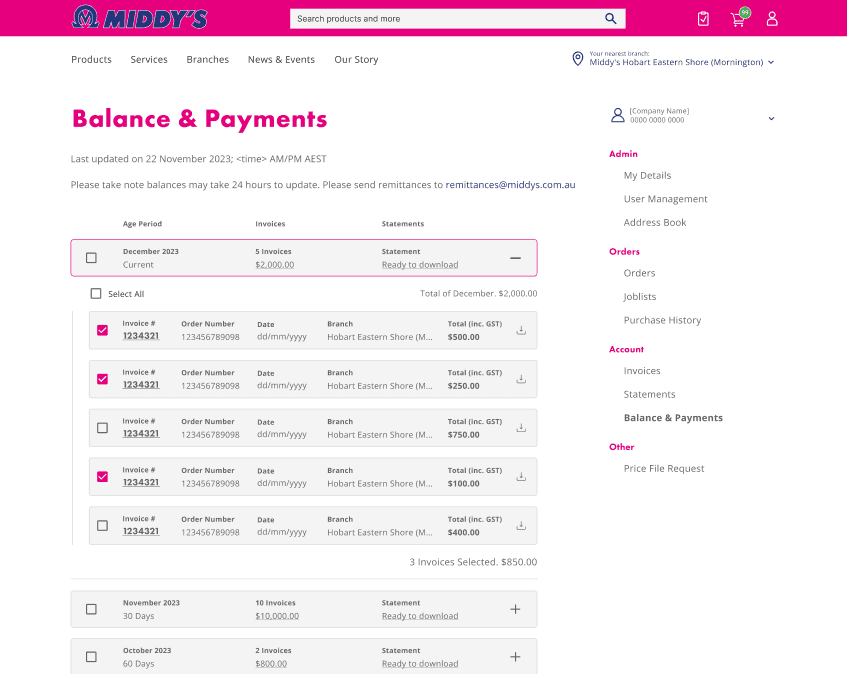Open the Products menu
This screenshot has width=847, height=674.
click(91, 59)
